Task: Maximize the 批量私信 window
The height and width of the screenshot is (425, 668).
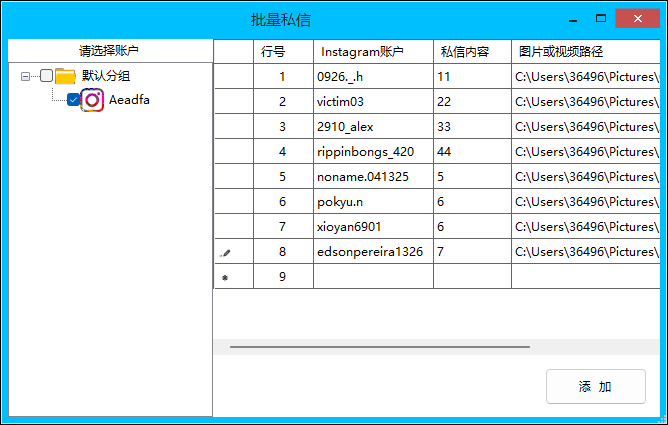Action: tap(601, 19)
